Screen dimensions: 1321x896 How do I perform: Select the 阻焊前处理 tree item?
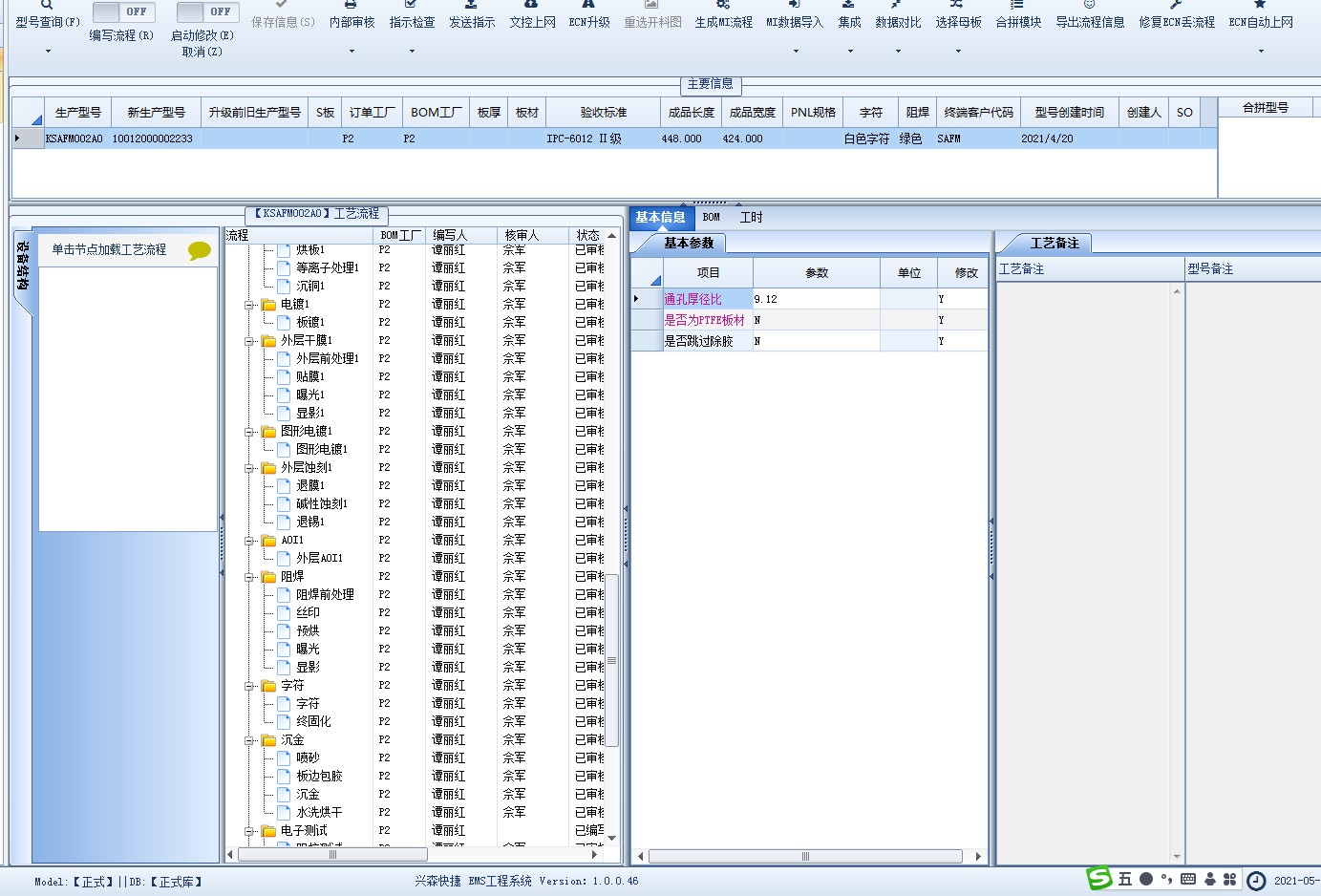(x=325, y=594)
